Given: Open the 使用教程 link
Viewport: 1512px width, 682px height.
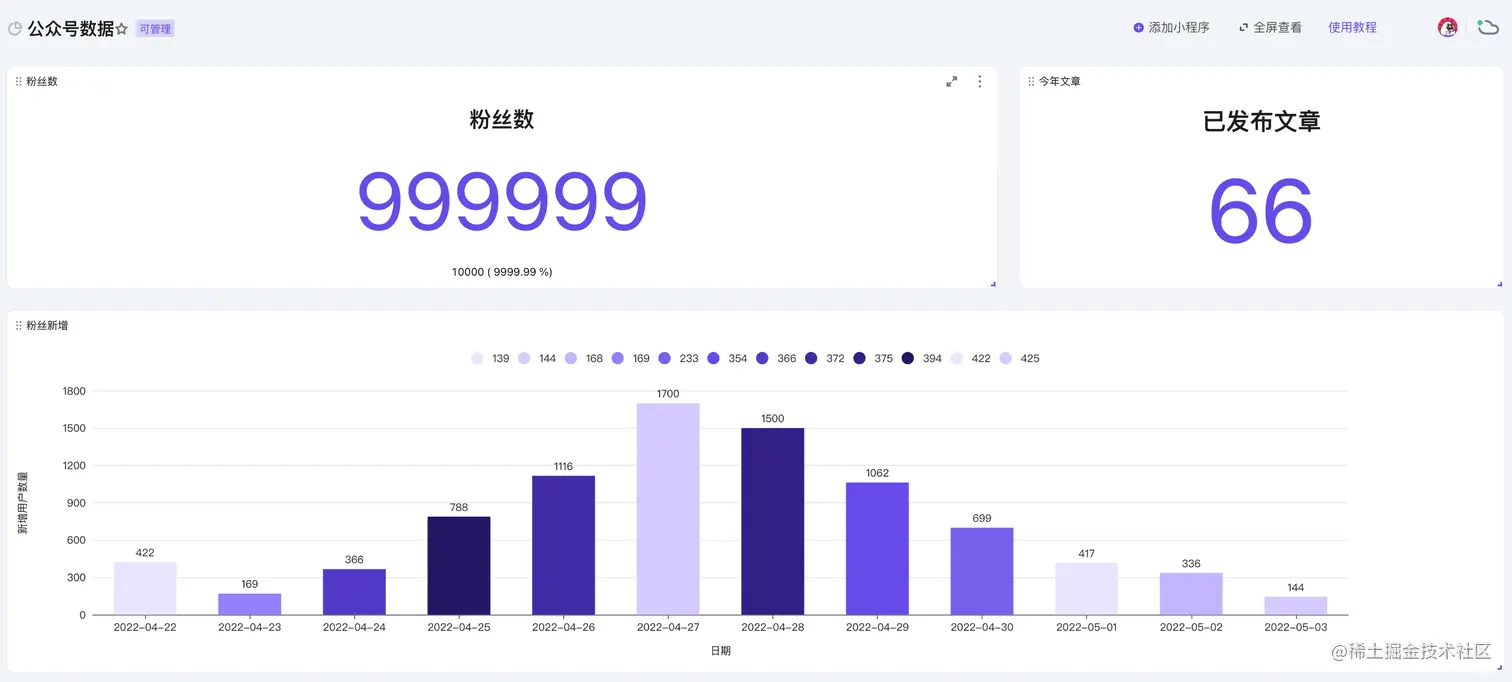Looking at the screenshot, I should (x=1352, y=28).
